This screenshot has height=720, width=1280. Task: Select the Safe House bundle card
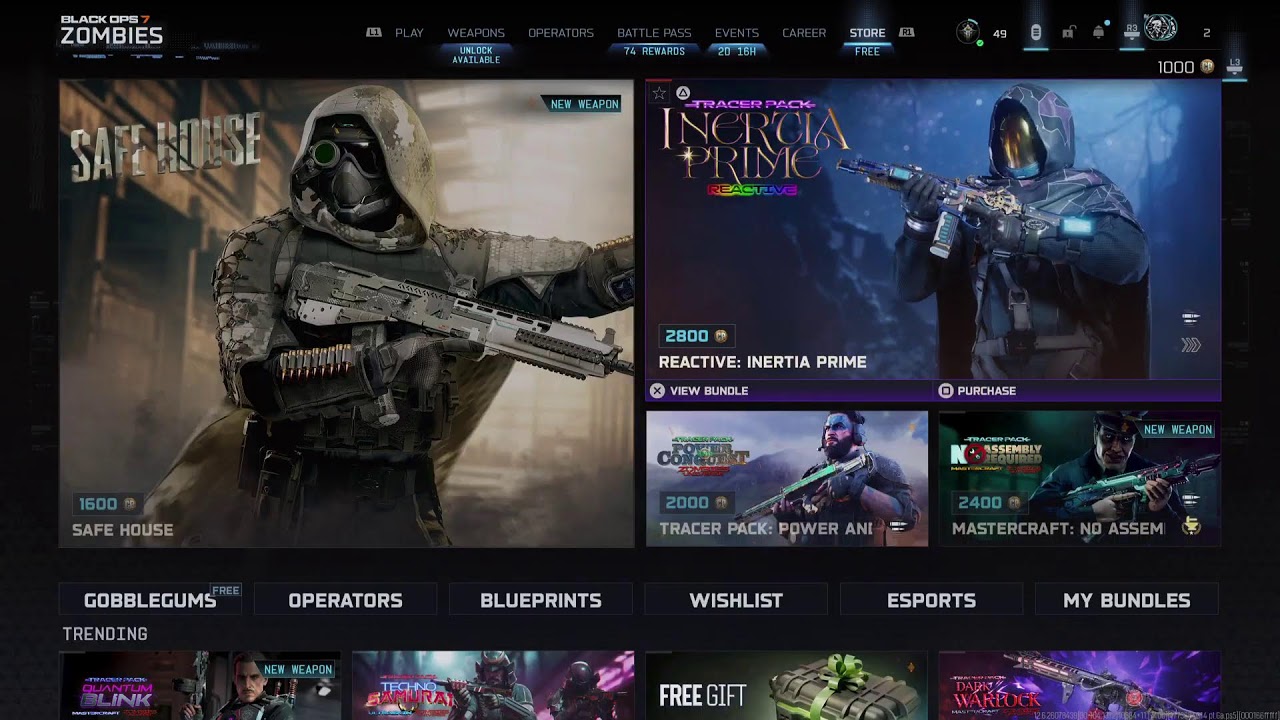click(346, 313)
